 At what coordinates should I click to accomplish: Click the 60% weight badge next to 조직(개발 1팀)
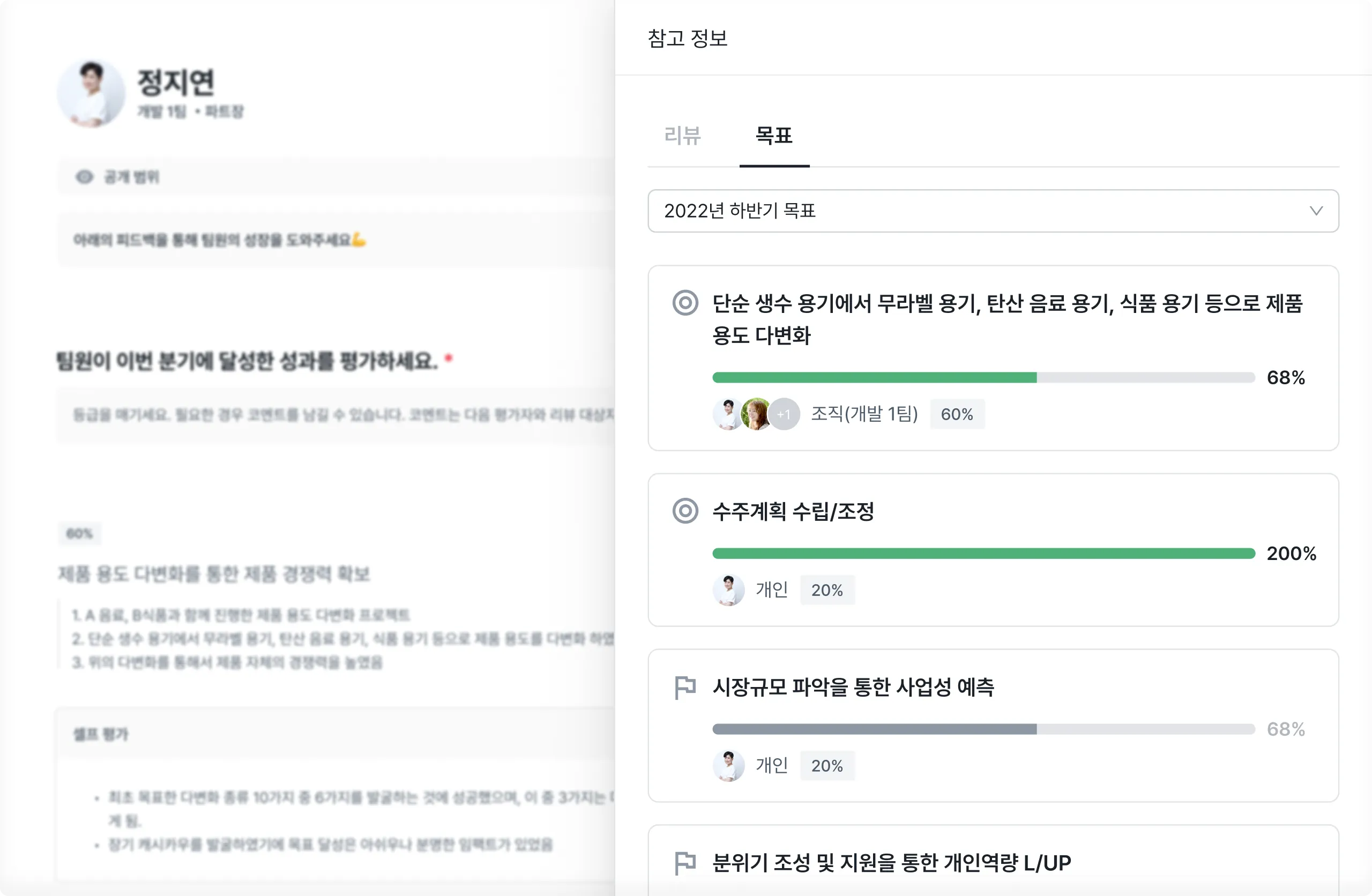(x=957, y=414)
